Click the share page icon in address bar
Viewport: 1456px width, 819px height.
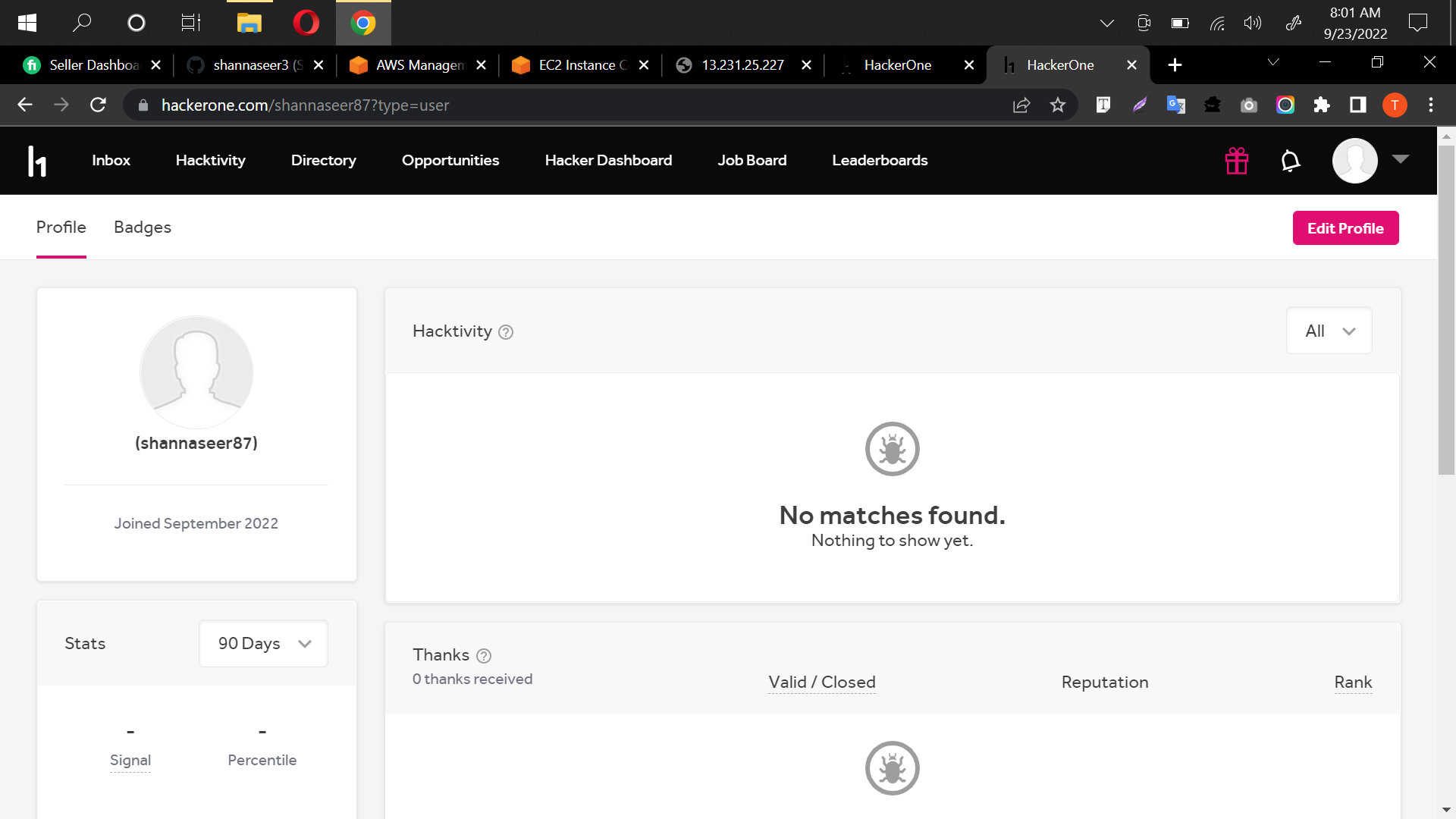pyautogui.click(x=1021, y=105)
